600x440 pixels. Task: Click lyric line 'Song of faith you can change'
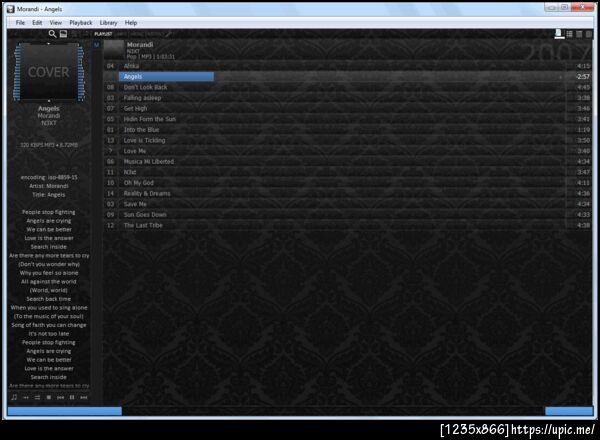pos(49,325)
